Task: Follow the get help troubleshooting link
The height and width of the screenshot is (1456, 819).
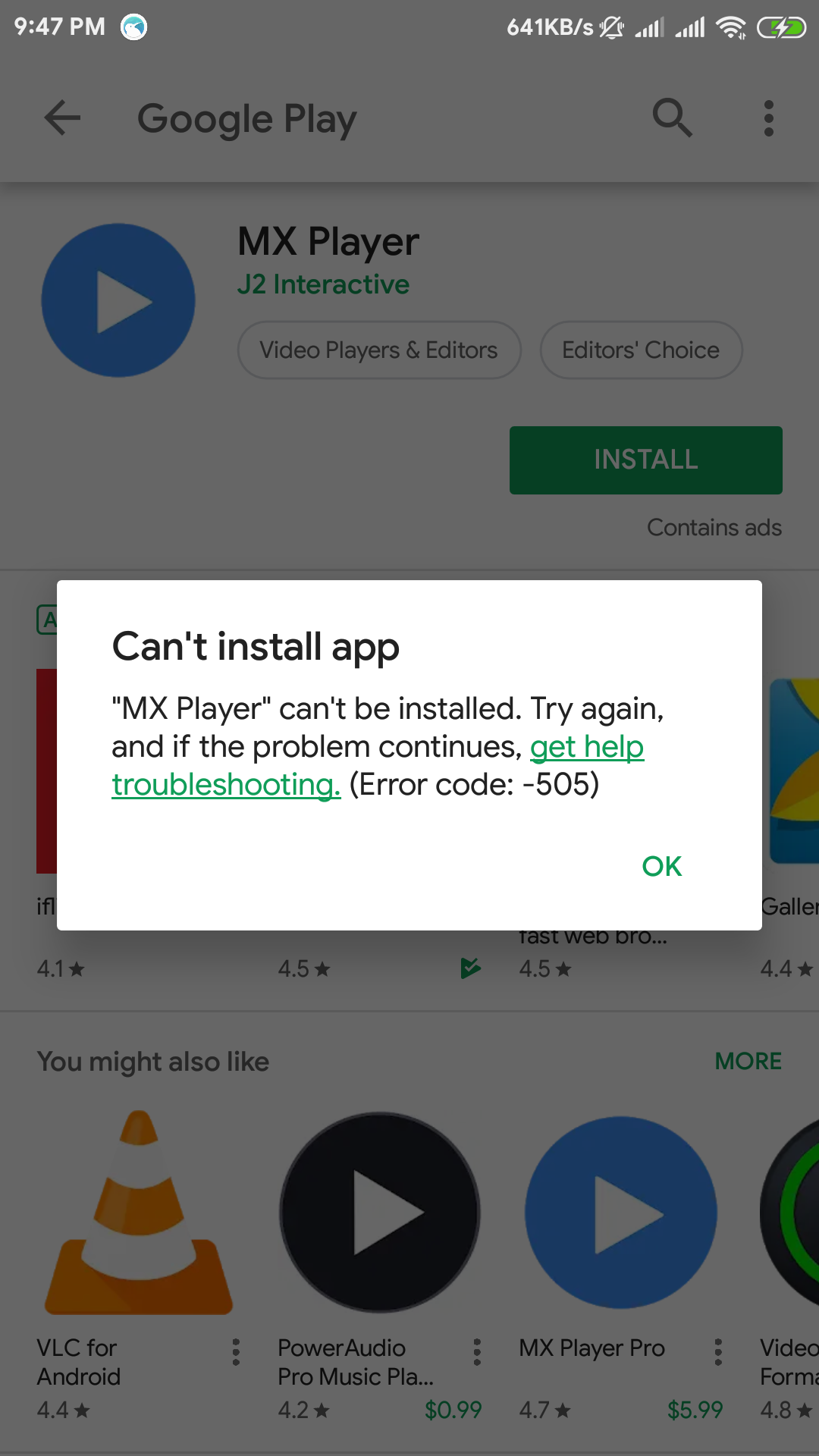Action: coord(378,766)
